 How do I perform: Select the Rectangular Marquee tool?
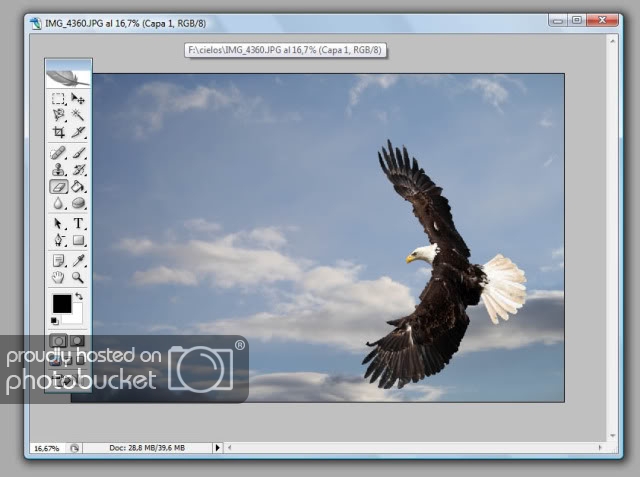(59, 99)
